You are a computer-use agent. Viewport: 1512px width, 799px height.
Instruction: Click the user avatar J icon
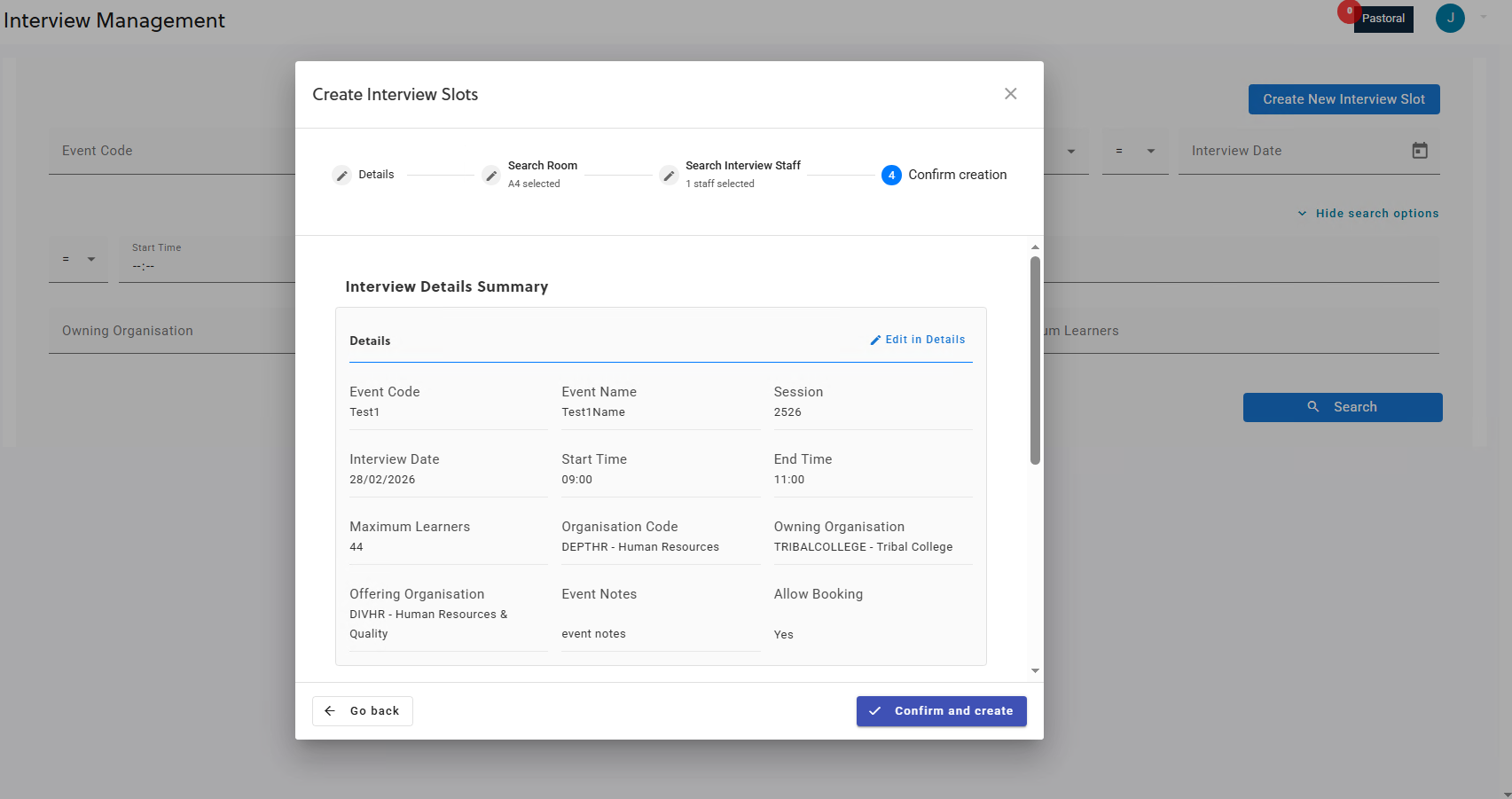click(1450, 19)
